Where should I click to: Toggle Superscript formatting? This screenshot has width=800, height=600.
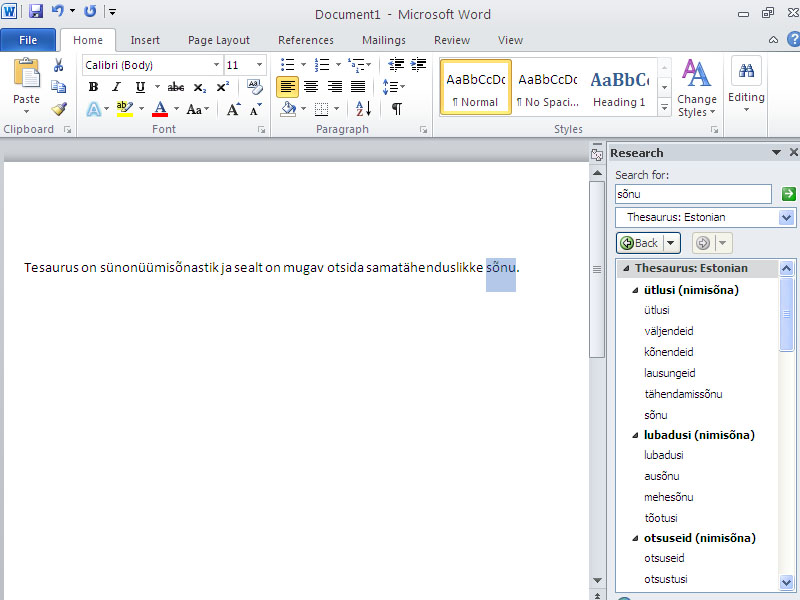click(222, 87)
